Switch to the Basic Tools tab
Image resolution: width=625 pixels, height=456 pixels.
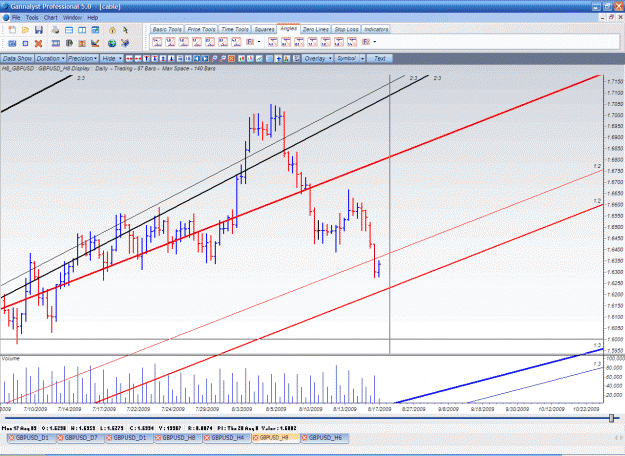pyautogui.click(x=167, y=29)
